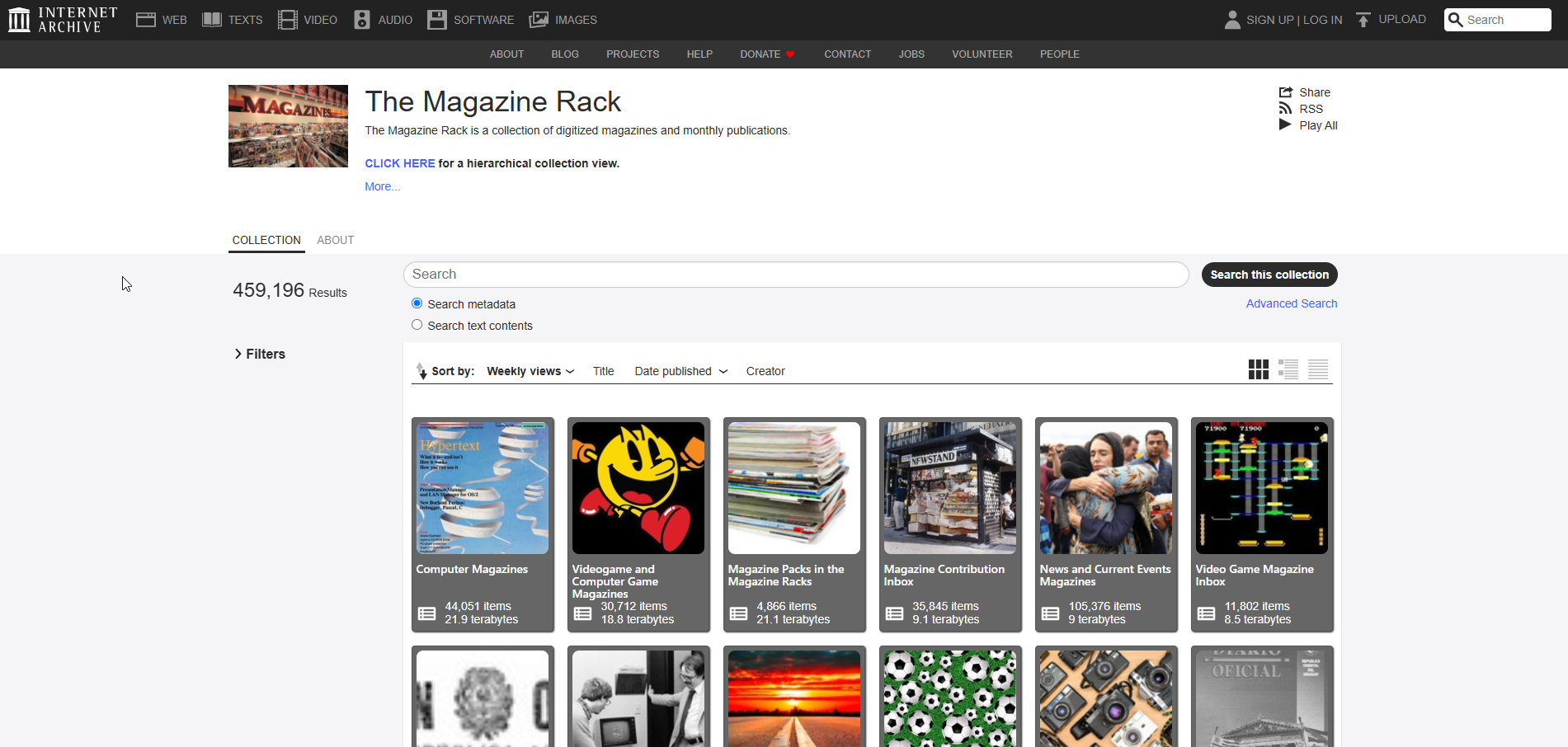Viewport: 1568px width, 747px height.
Task: Open the News and Current Events thumbnail
Action: [x=1106, y=488]
